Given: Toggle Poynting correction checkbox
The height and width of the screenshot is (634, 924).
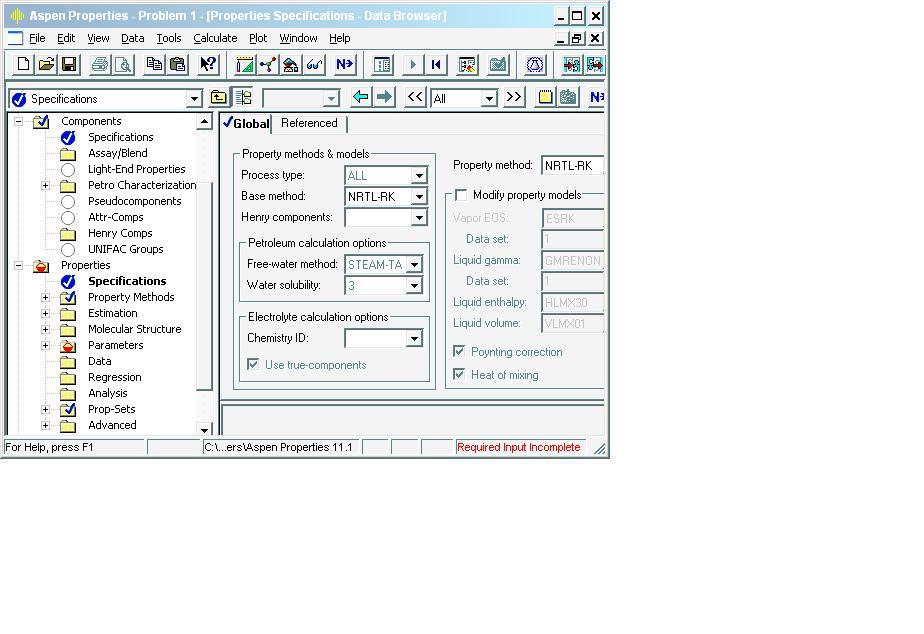Looking at the screenshot, I should pyautogui.click(x=459, y=351).
